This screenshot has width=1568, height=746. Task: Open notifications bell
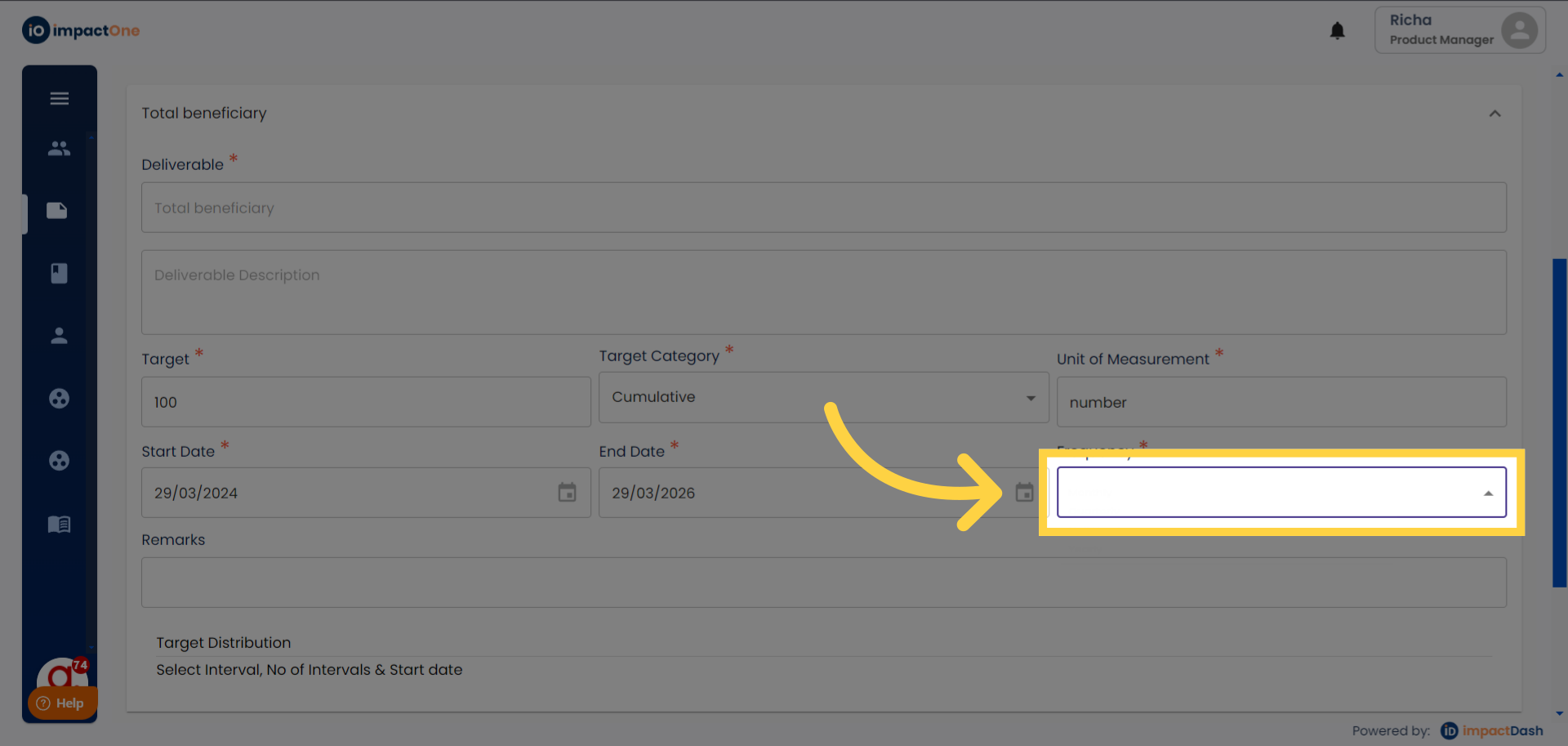pos(1337,31)
